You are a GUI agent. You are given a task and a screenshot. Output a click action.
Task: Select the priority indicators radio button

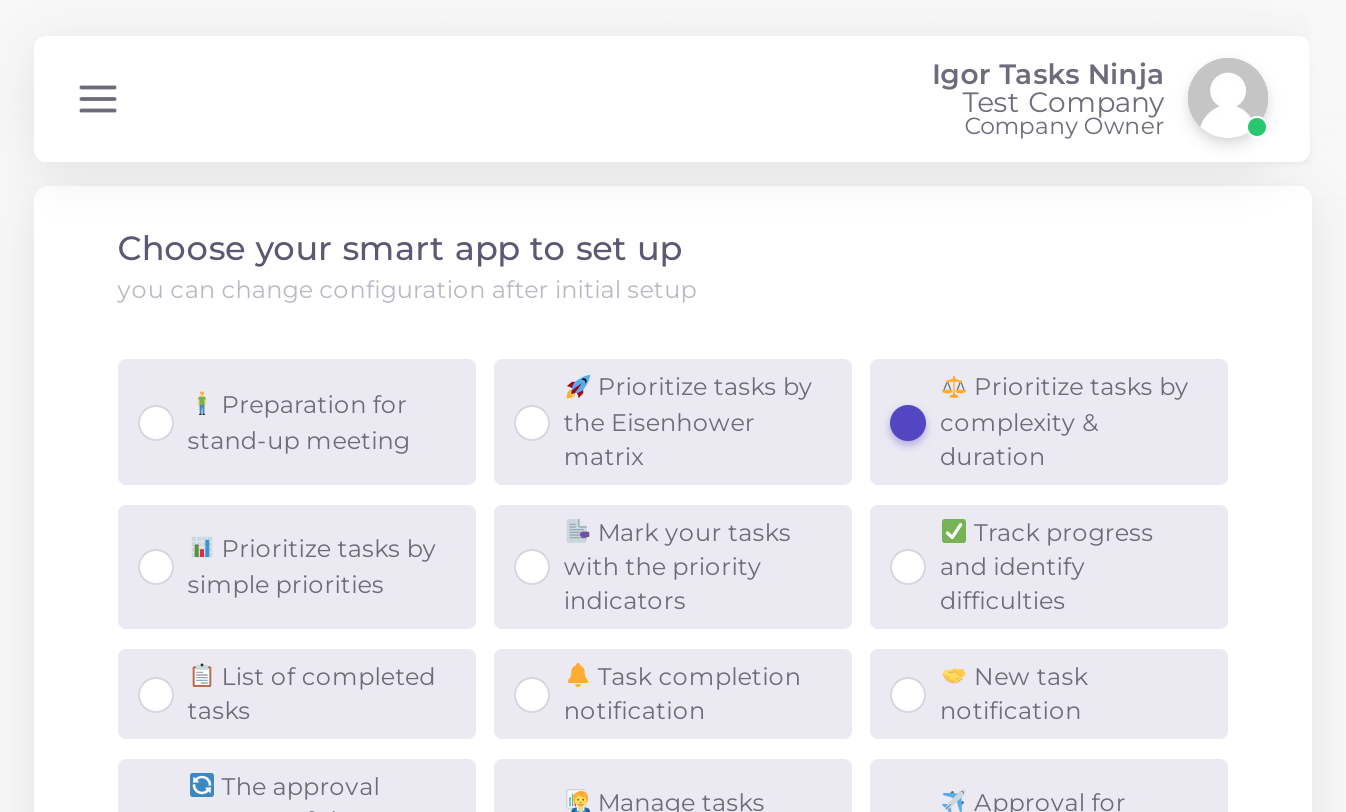(x=532, y=567)
